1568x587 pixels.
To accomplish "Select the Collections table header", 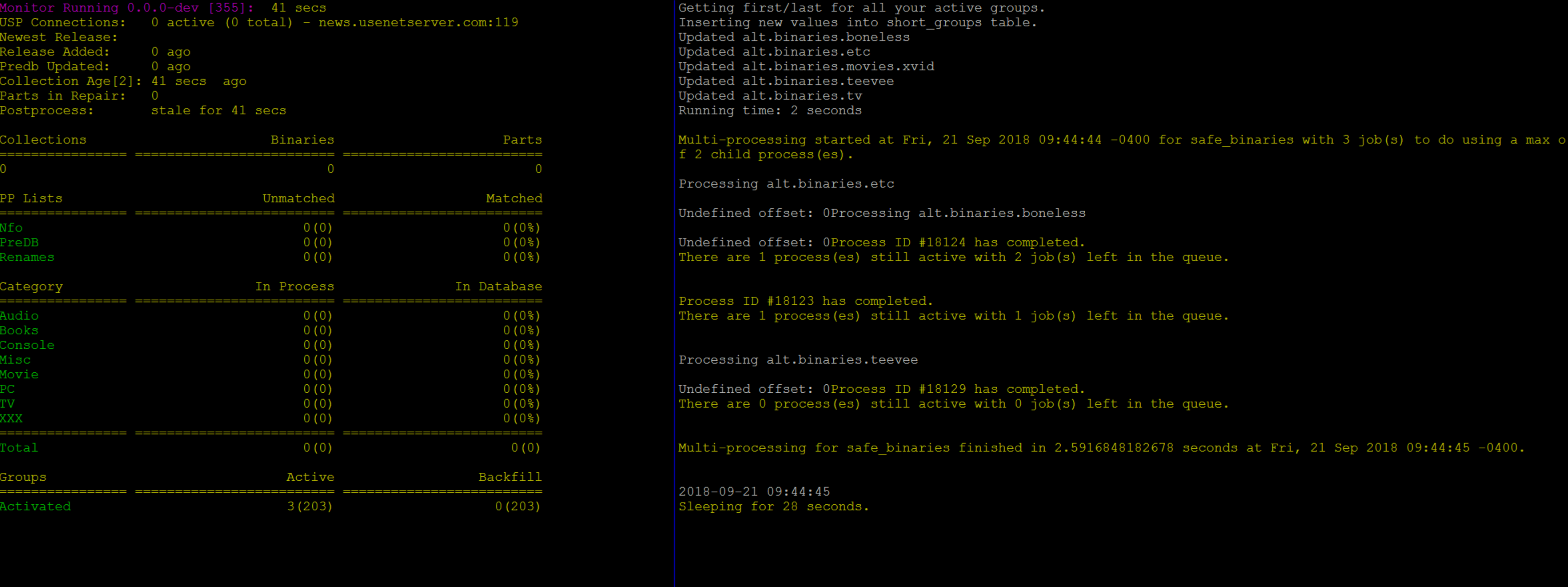I will [43, 140].
